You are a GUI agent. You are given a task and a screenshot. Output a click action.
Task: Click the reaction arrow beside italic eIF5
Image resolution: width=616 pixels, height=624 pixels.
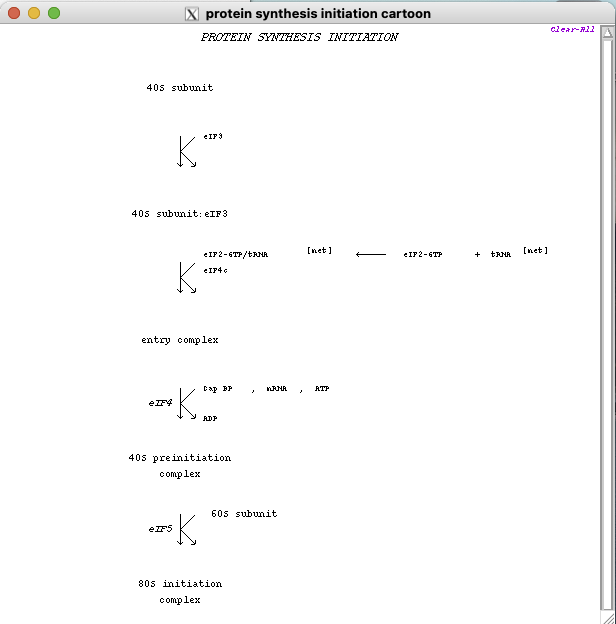(186, 529)
